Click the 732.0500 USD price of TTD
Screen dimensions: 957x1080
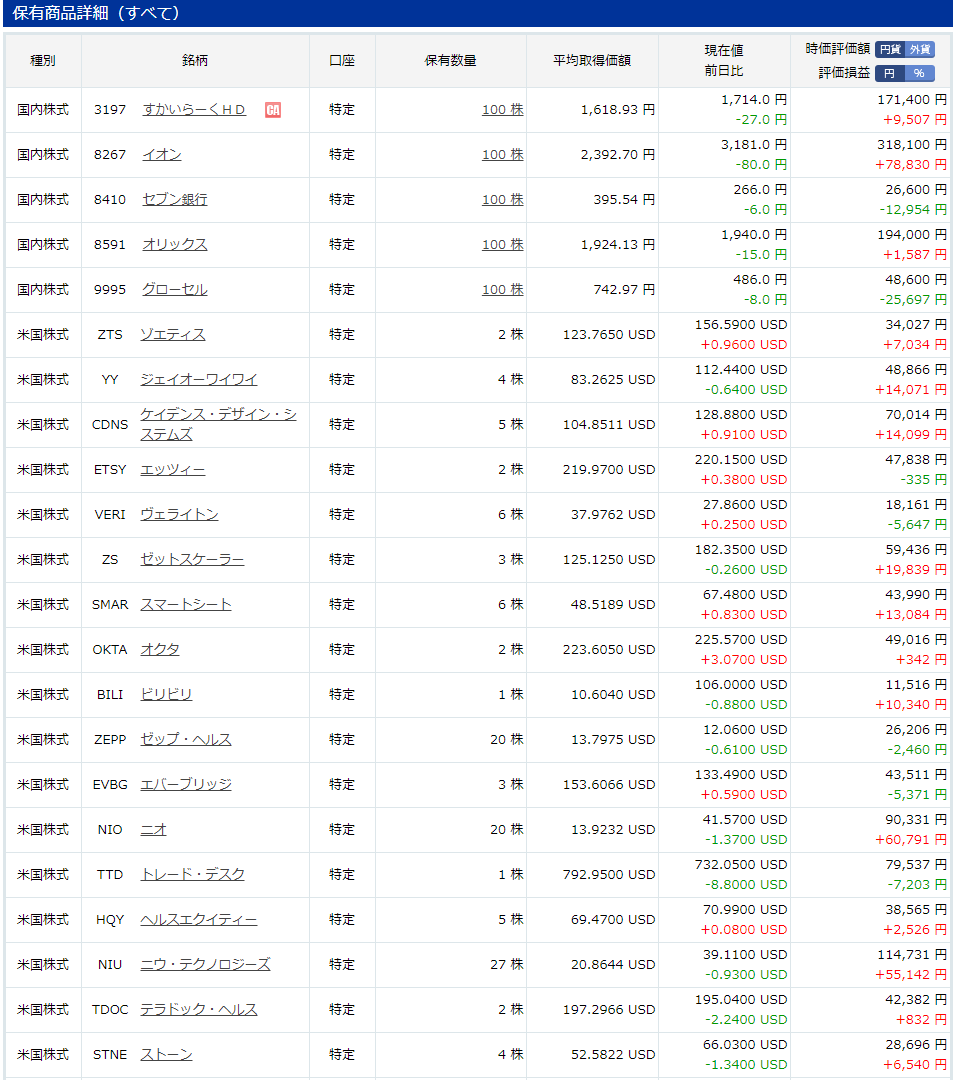coord(741,864)
